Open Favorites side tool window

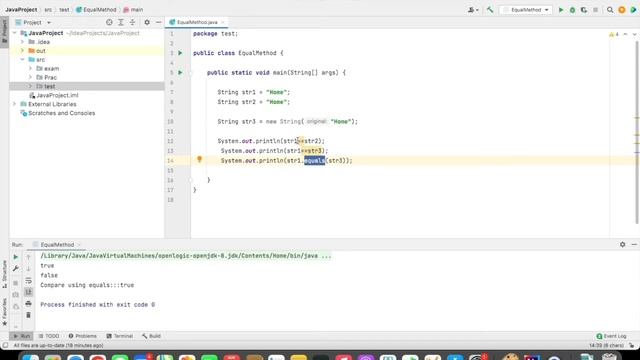pos(4,312)
